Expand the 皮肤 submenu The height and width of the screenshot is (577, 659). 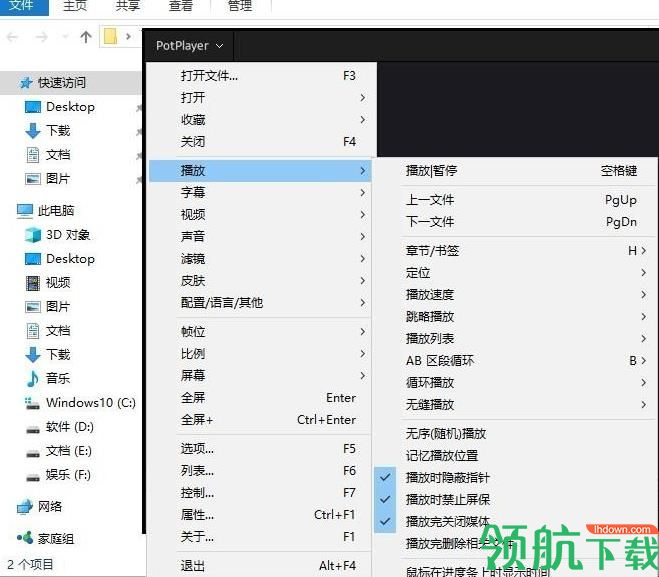coord(260,281)
